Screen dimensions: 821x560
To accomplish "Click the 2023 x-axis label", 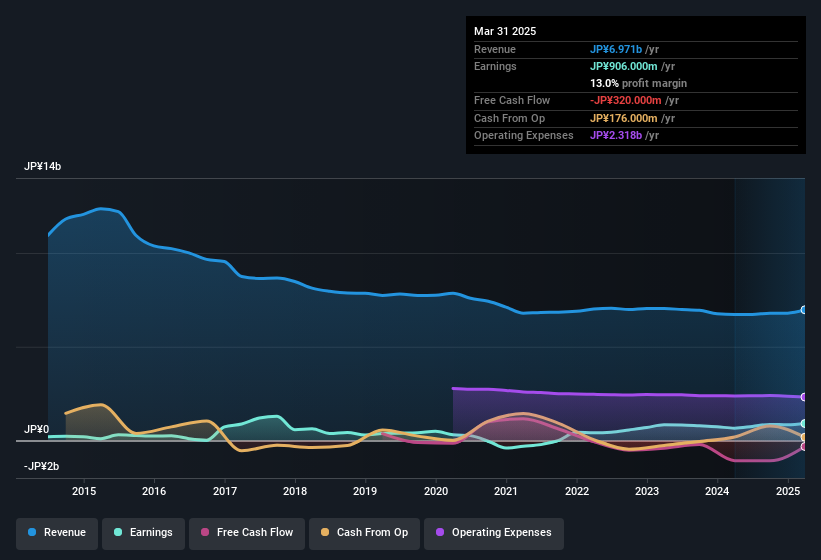I will pos(647,491).
